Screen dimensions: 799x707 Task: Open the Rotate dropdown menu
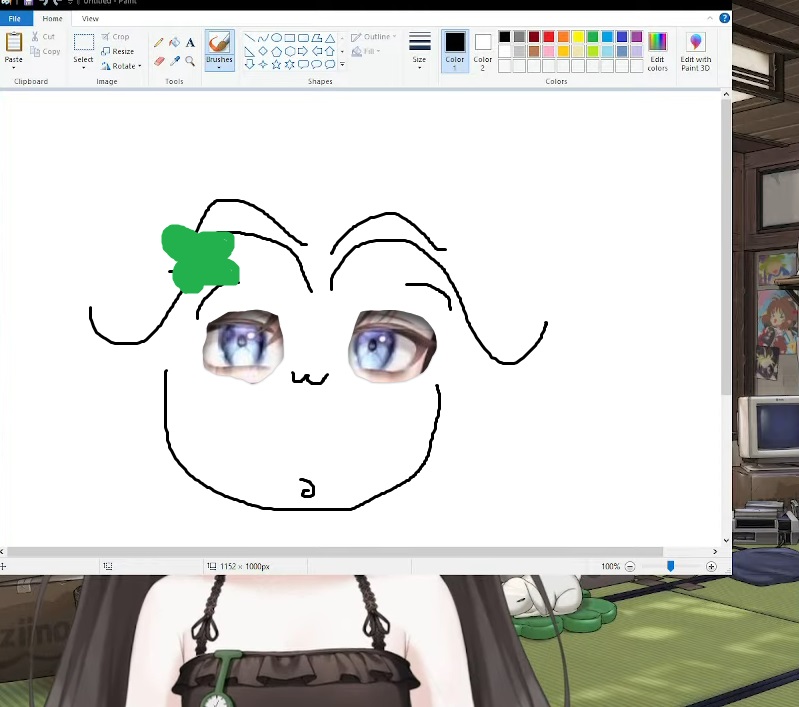coord(121,66)
